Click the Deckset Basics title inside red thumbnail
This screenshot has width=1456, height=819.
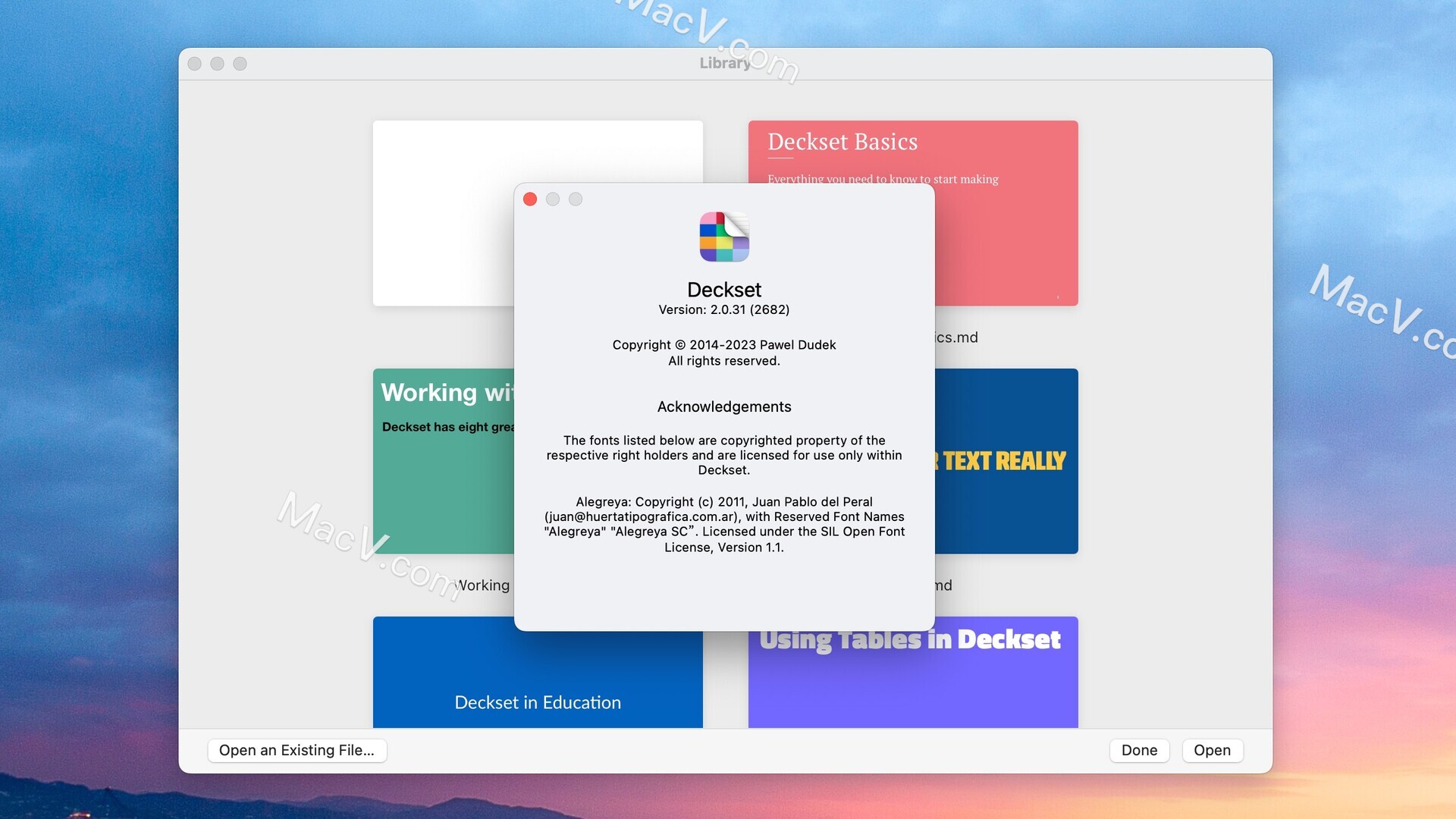click(842, 143)
